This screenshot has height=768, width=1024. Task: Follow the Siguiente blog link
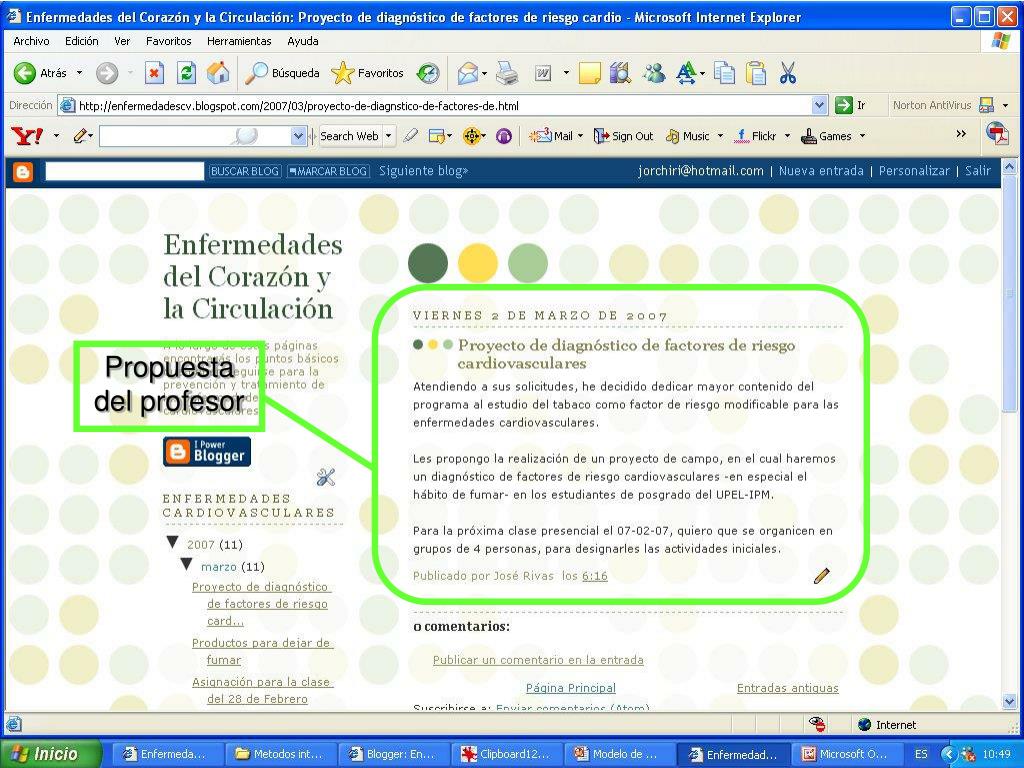pos(423,171)
